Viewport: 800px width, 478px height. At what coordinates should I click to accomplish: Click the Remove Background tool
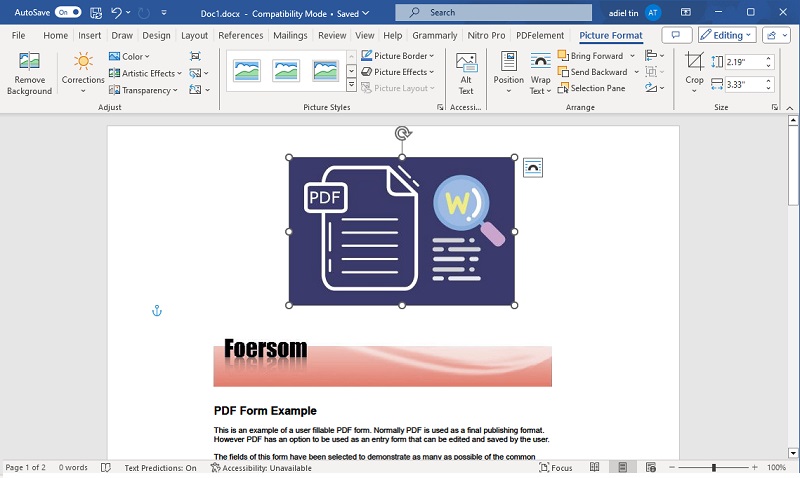[29, 73]
